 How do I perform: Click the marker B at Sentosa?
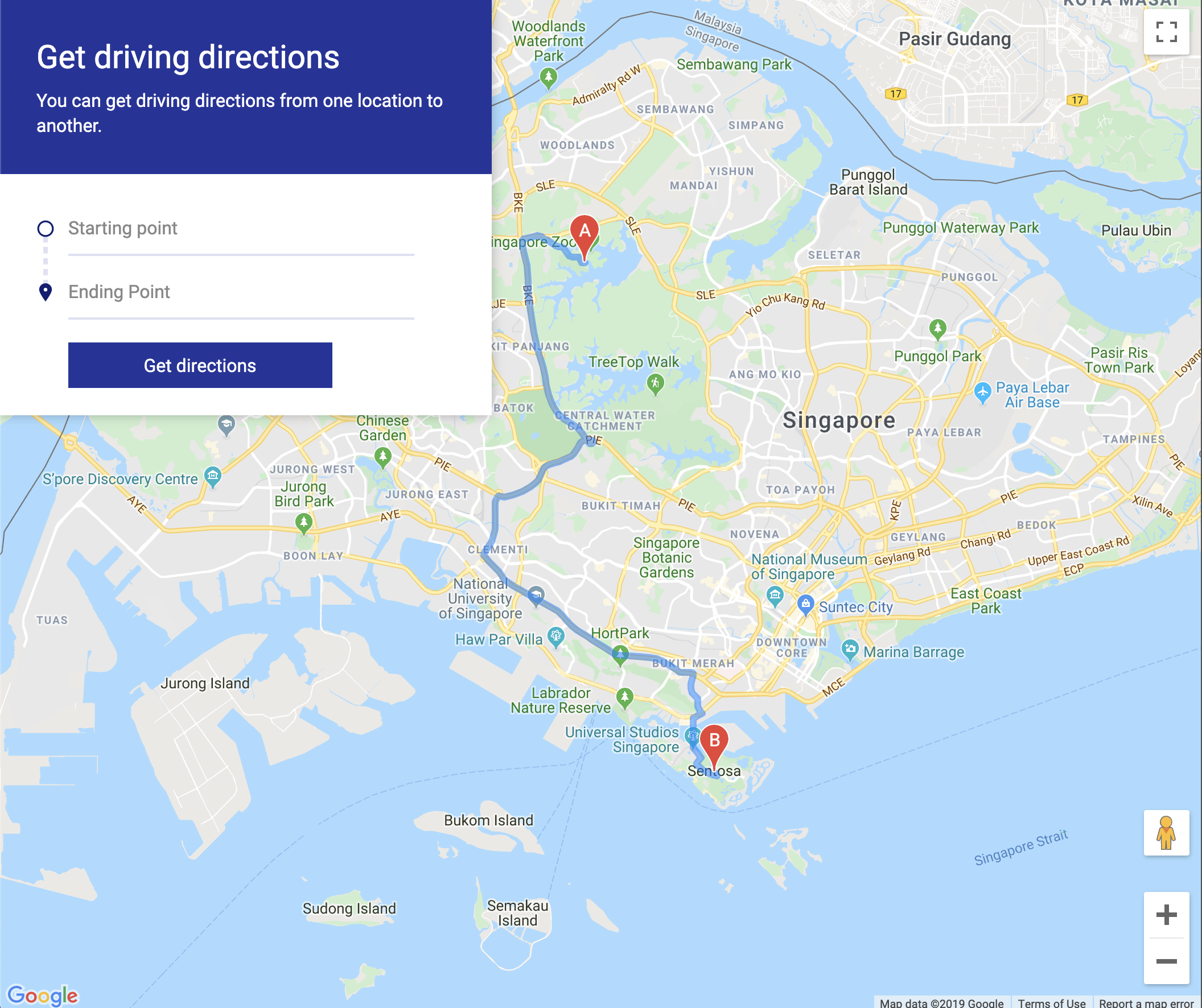coord(715,740)
